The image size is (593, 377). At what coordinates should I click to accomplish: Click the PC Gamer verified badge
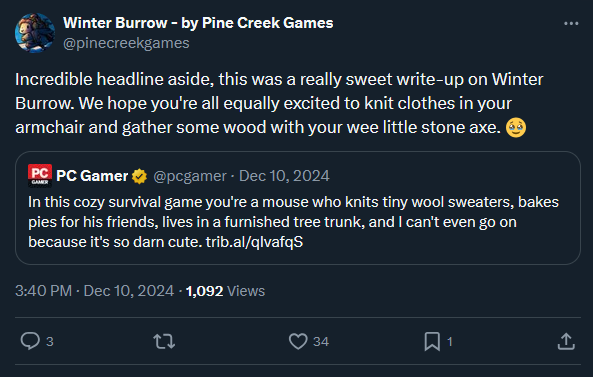coord(140,176)
